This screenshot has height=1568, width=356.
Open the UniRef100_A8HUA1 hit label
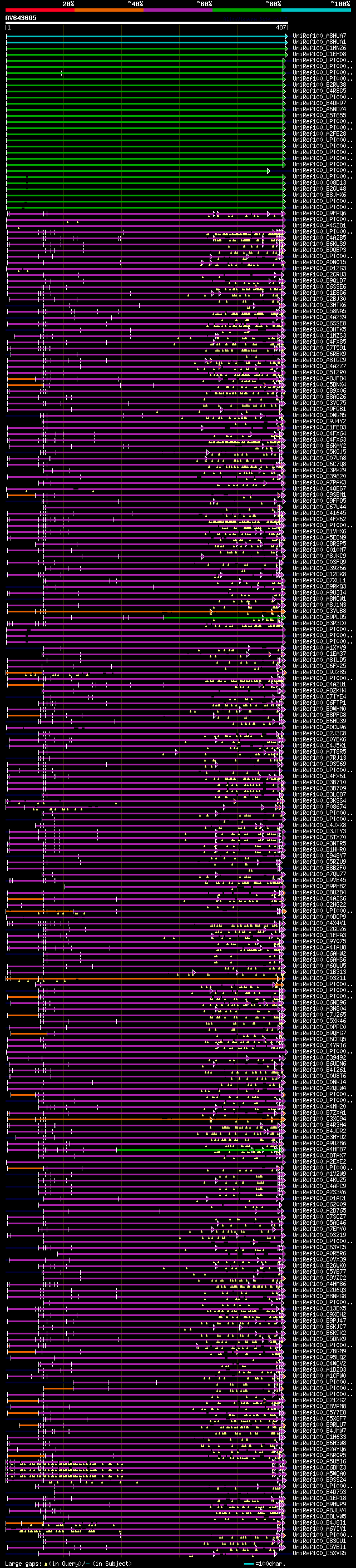[319, 42]
